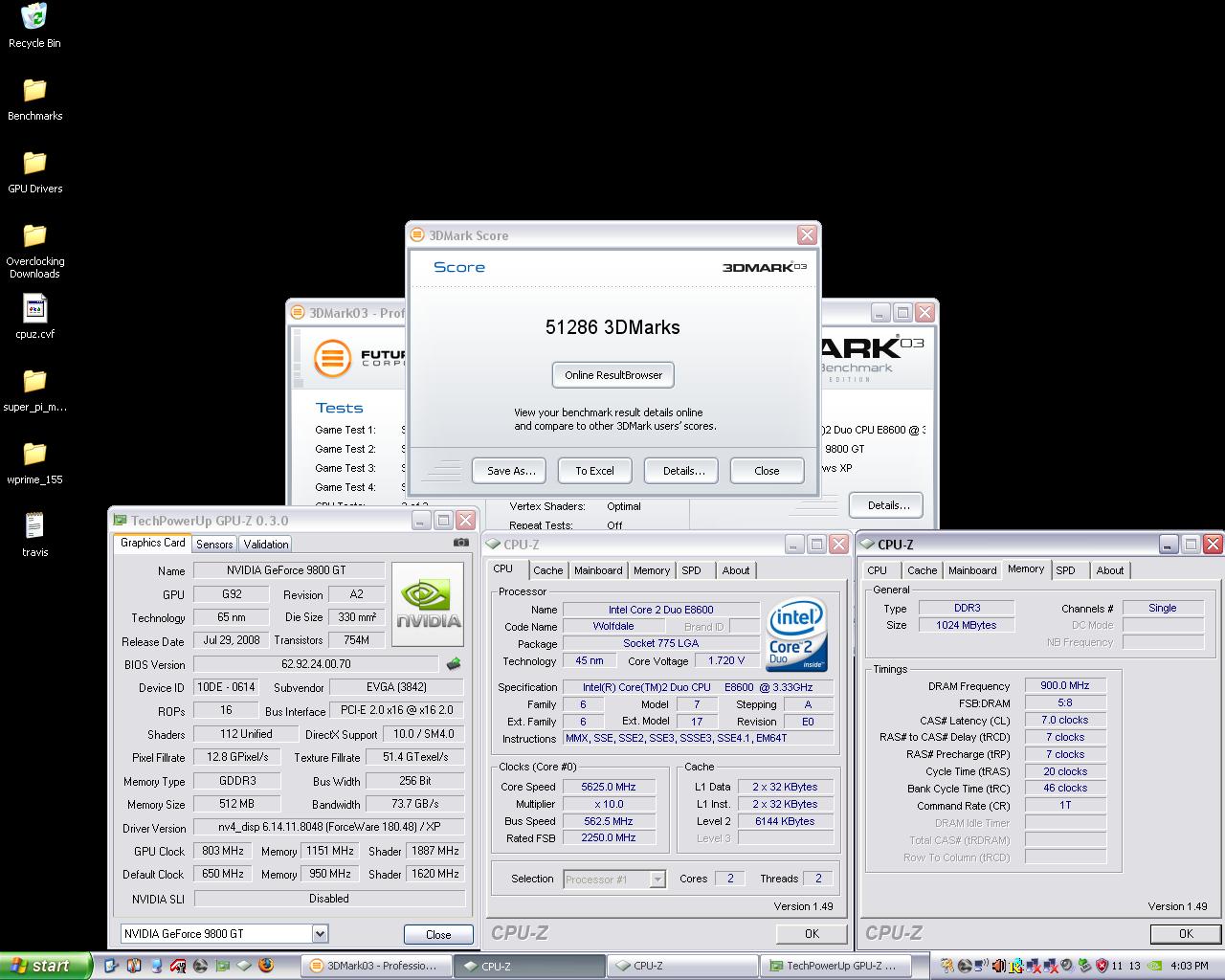Click OK in CPU-Z processor window
Image resolution: width=1225 pixels, height=980 pixels.
(x=812, y=934)
